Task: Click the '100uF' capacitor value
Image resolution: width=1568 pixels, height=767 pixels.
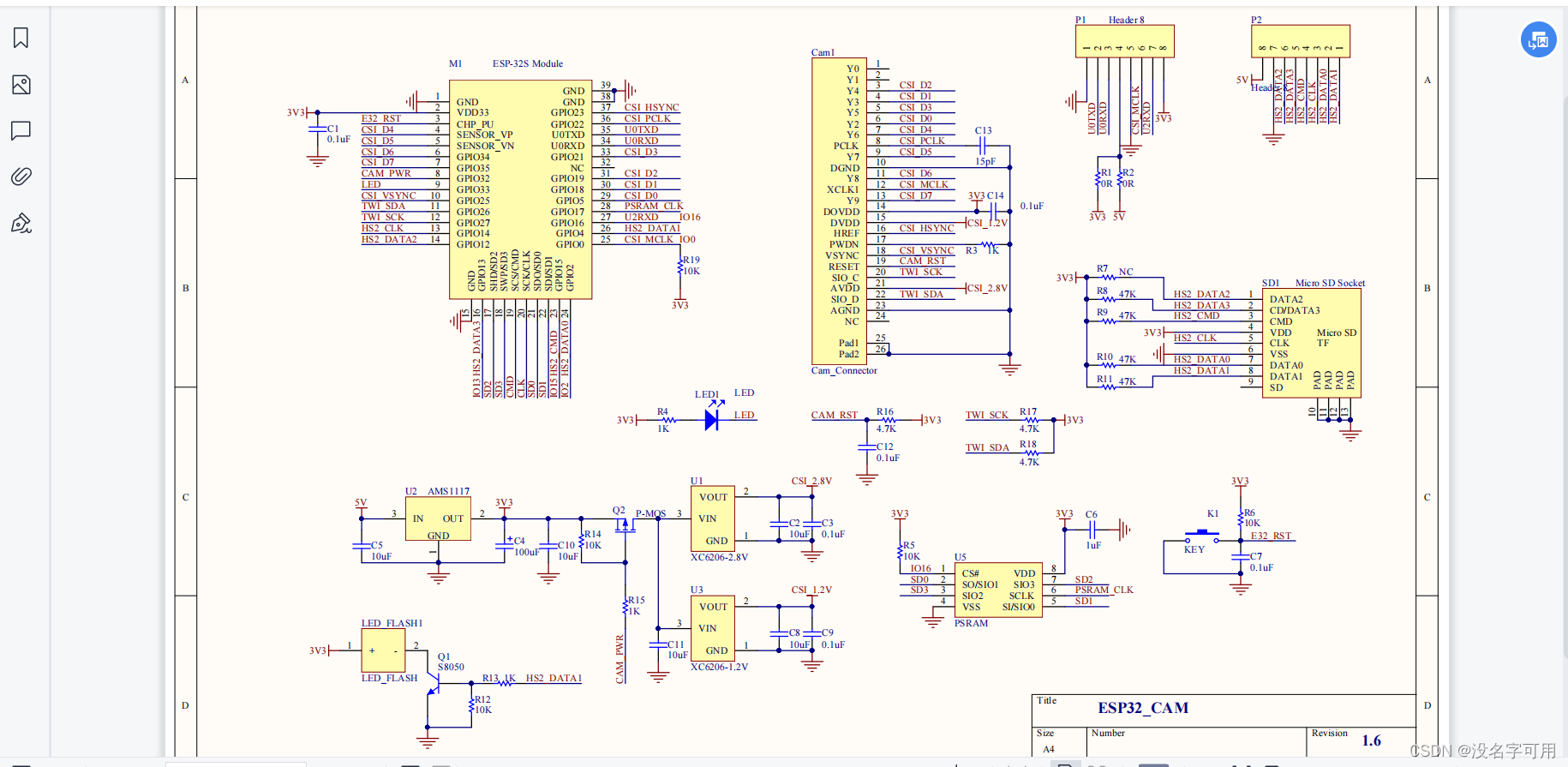Action: (526, 552)
